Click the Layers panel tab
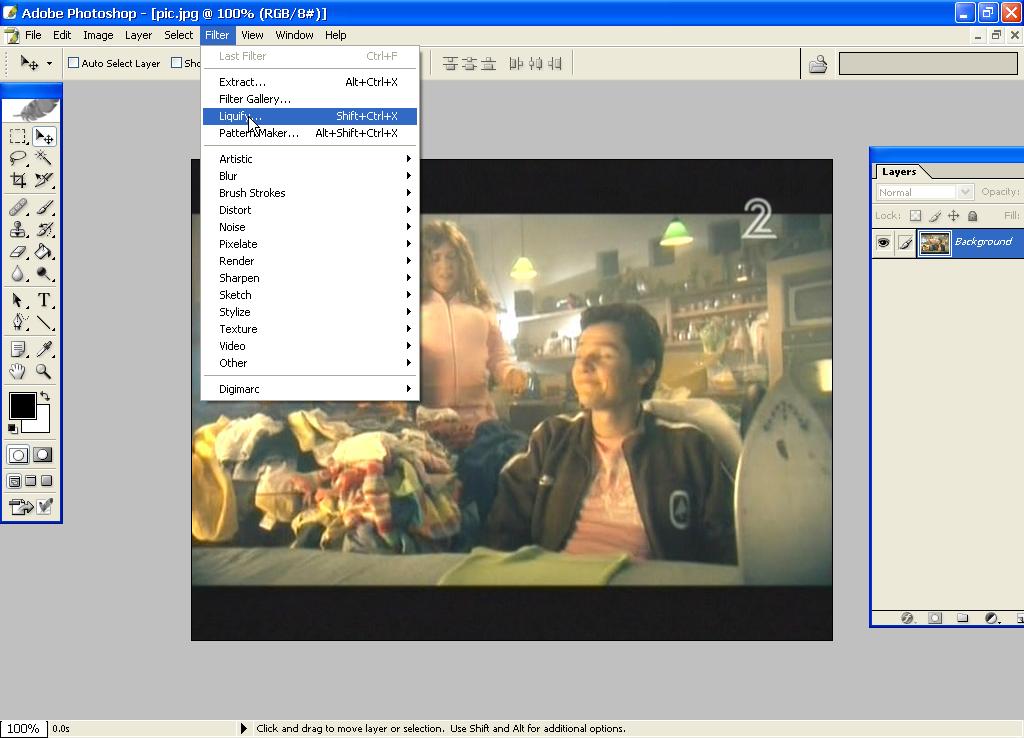Viewport: 1024px width, 738px height. (898, 172)
